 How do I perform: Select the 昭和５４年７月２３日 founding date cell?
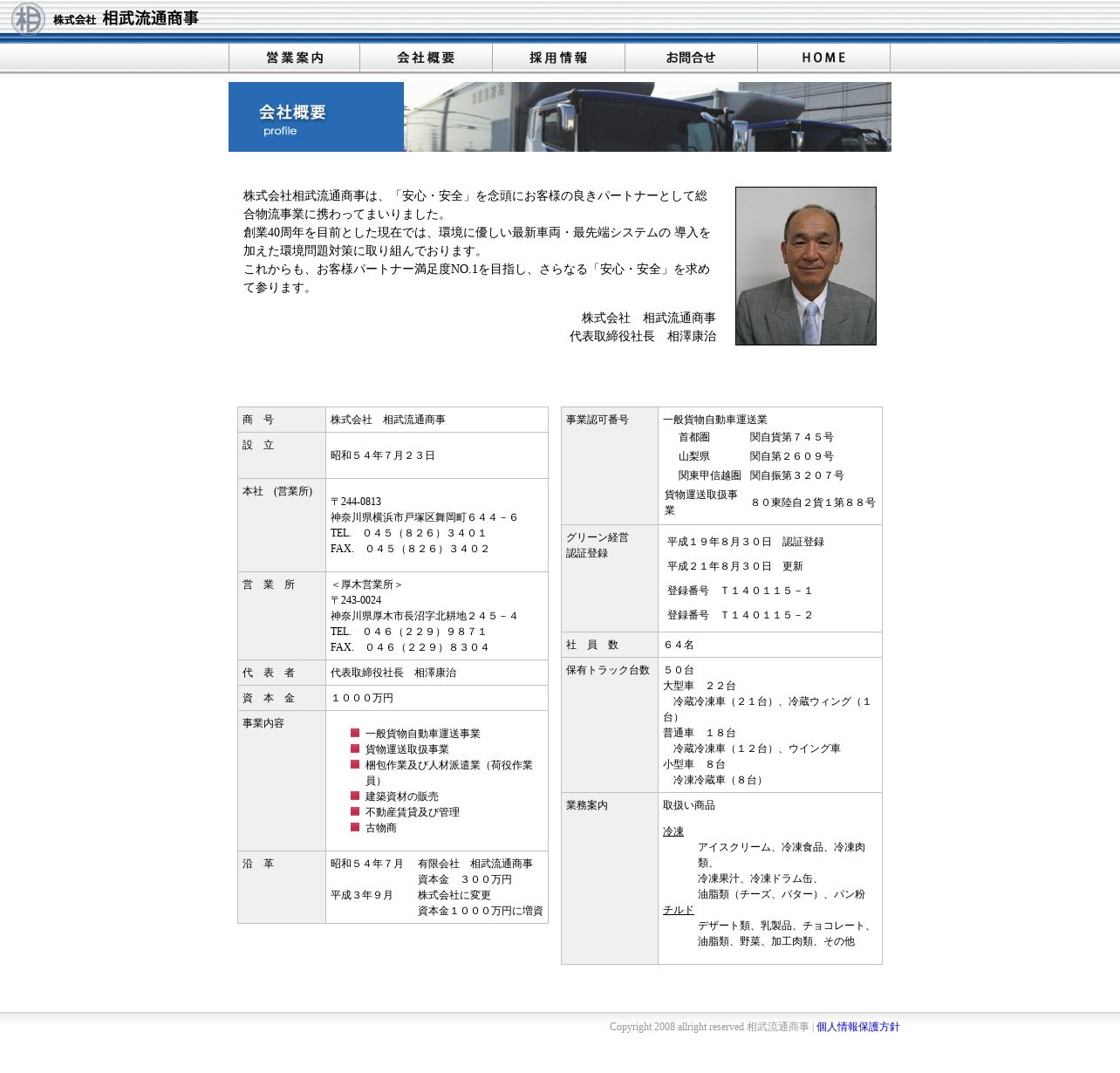[x=437, y=455]
